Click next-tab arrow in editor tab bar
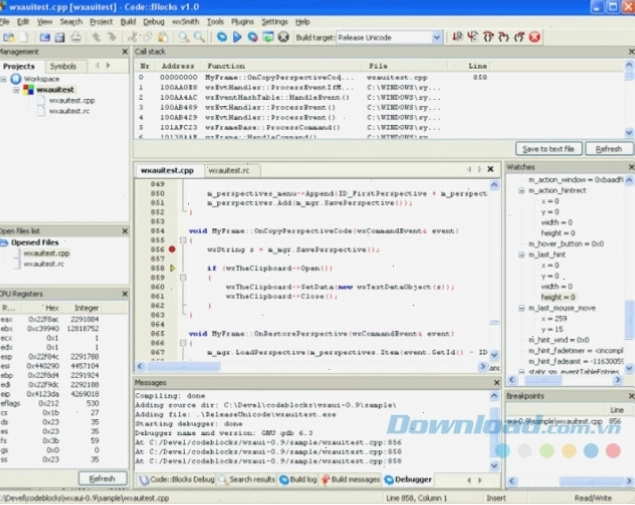 [x=480, y=169]
